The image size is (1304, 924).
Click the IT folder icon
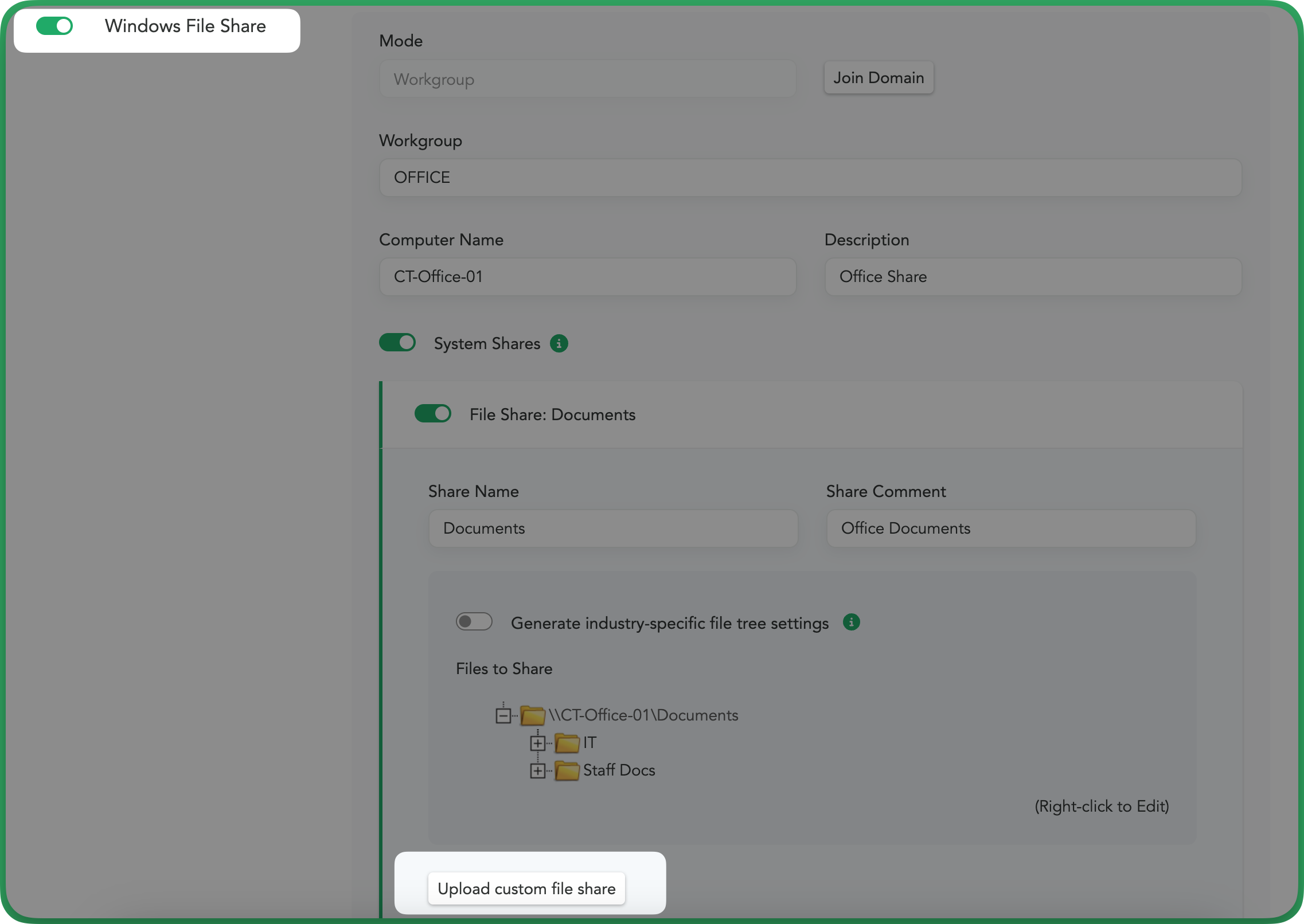click(567, 743)
